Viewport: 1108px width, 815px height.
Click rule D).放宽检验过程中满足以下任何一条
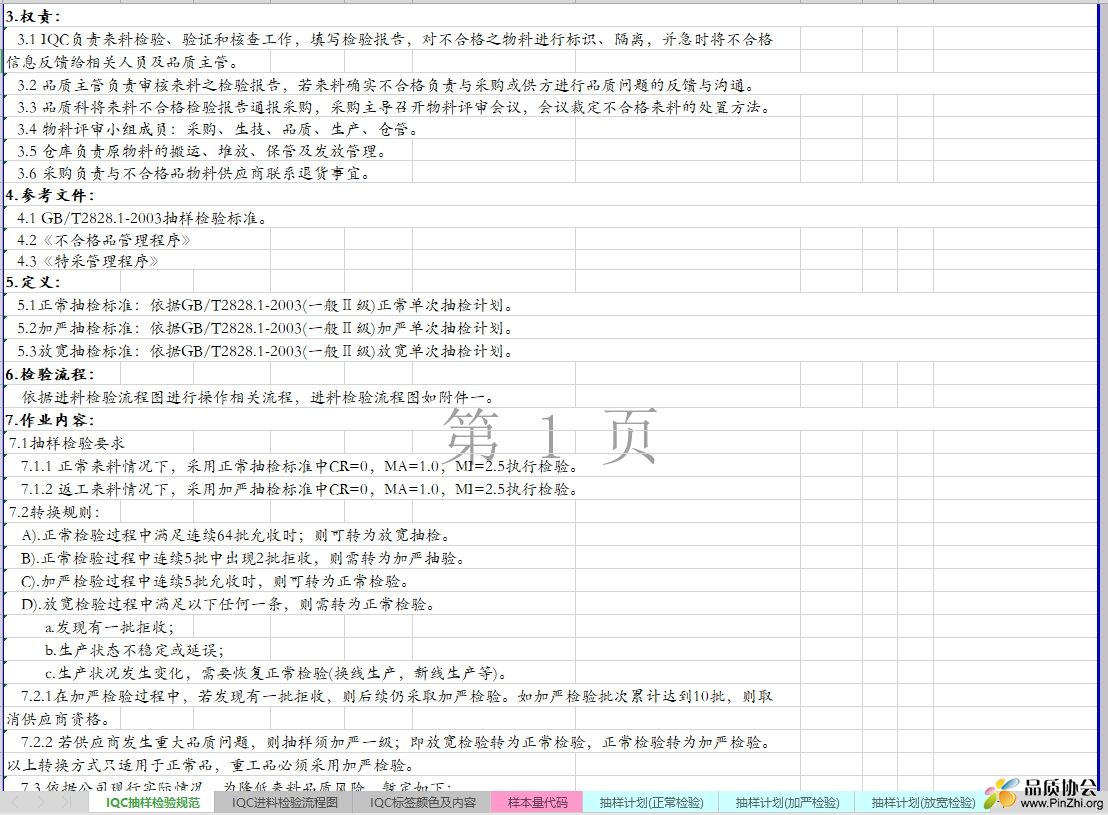[x=228, y=604]
